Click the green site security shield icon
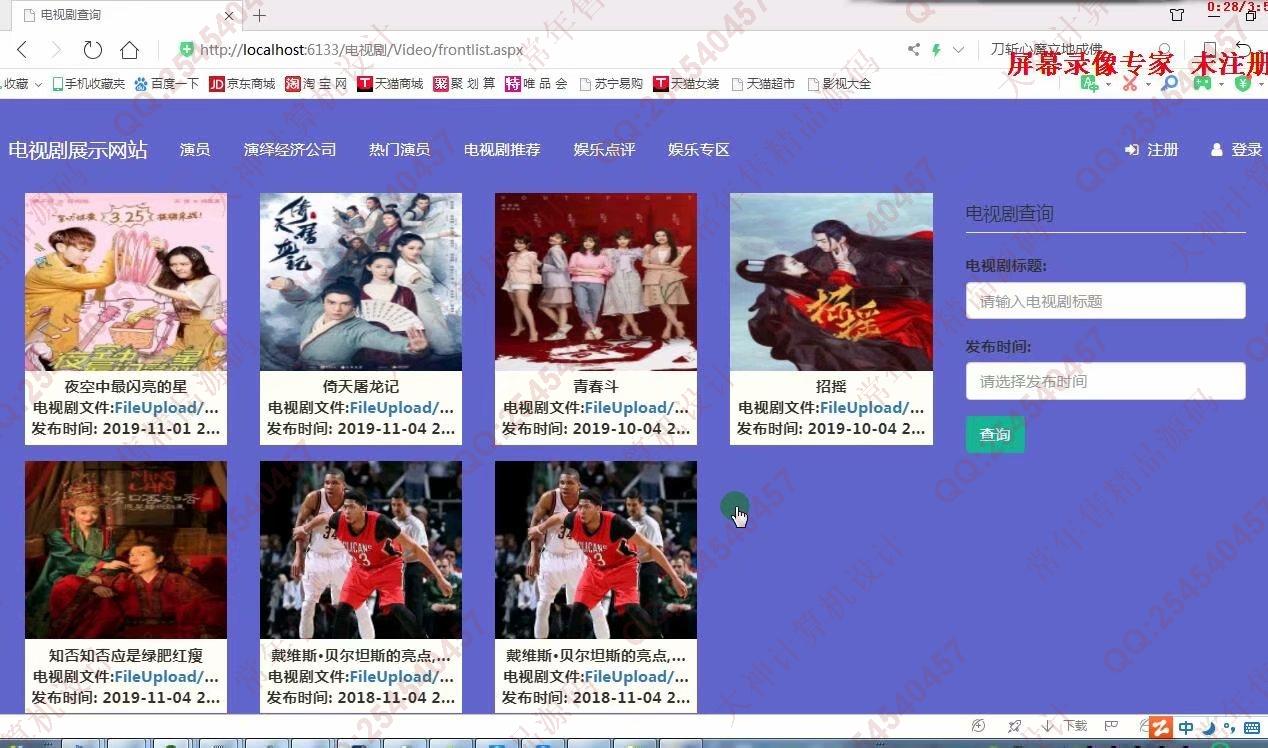The height and width of the screenshot is (748, 1268). (186, 49)
